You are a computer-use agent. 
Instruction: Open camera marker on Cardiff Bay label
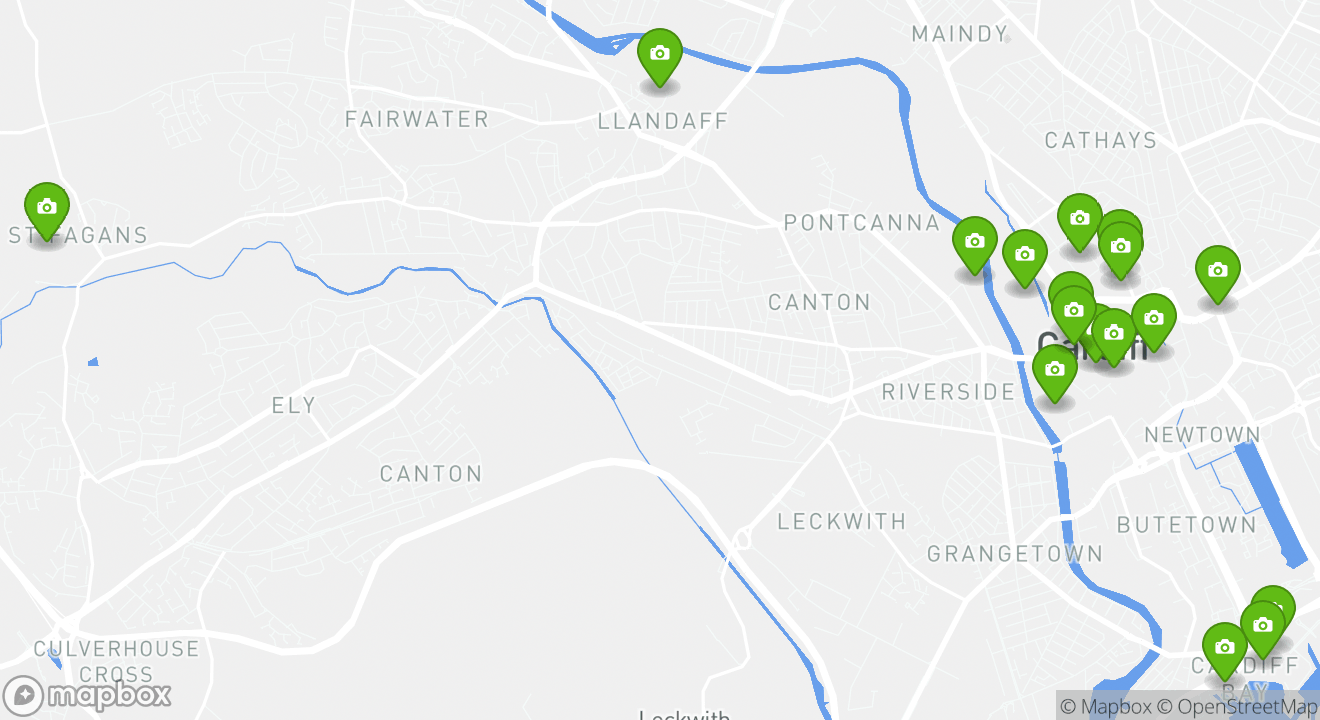pyautogui.click(x=1224, y=650)
